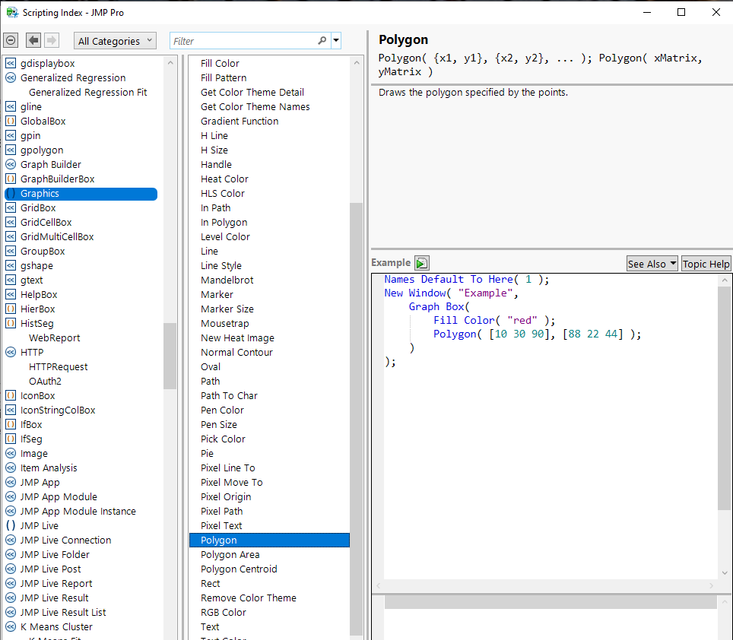Click the Graphics parentheses icon
Viewport: 733px width, 640px height.
tap(10, 194)
